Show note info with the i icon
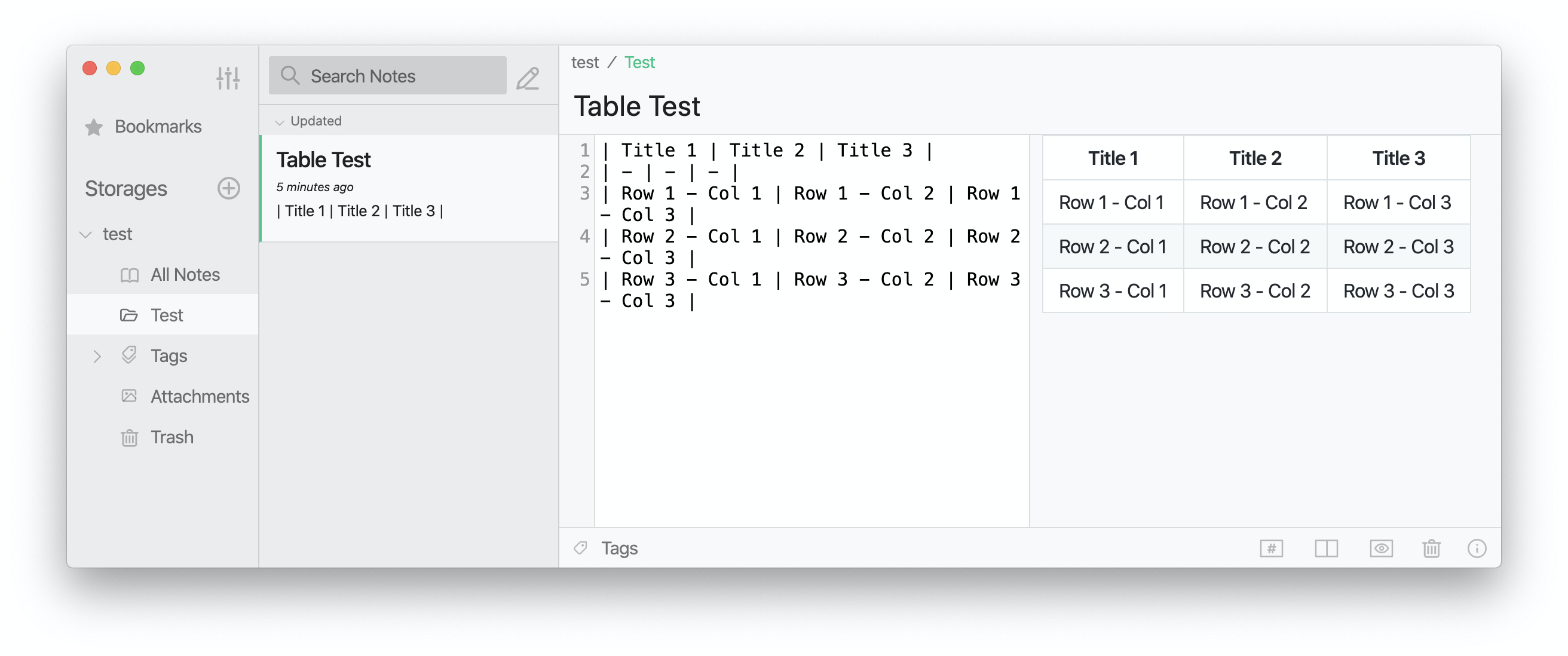Screen dimensions: 1568x656 click(1477, 548)
